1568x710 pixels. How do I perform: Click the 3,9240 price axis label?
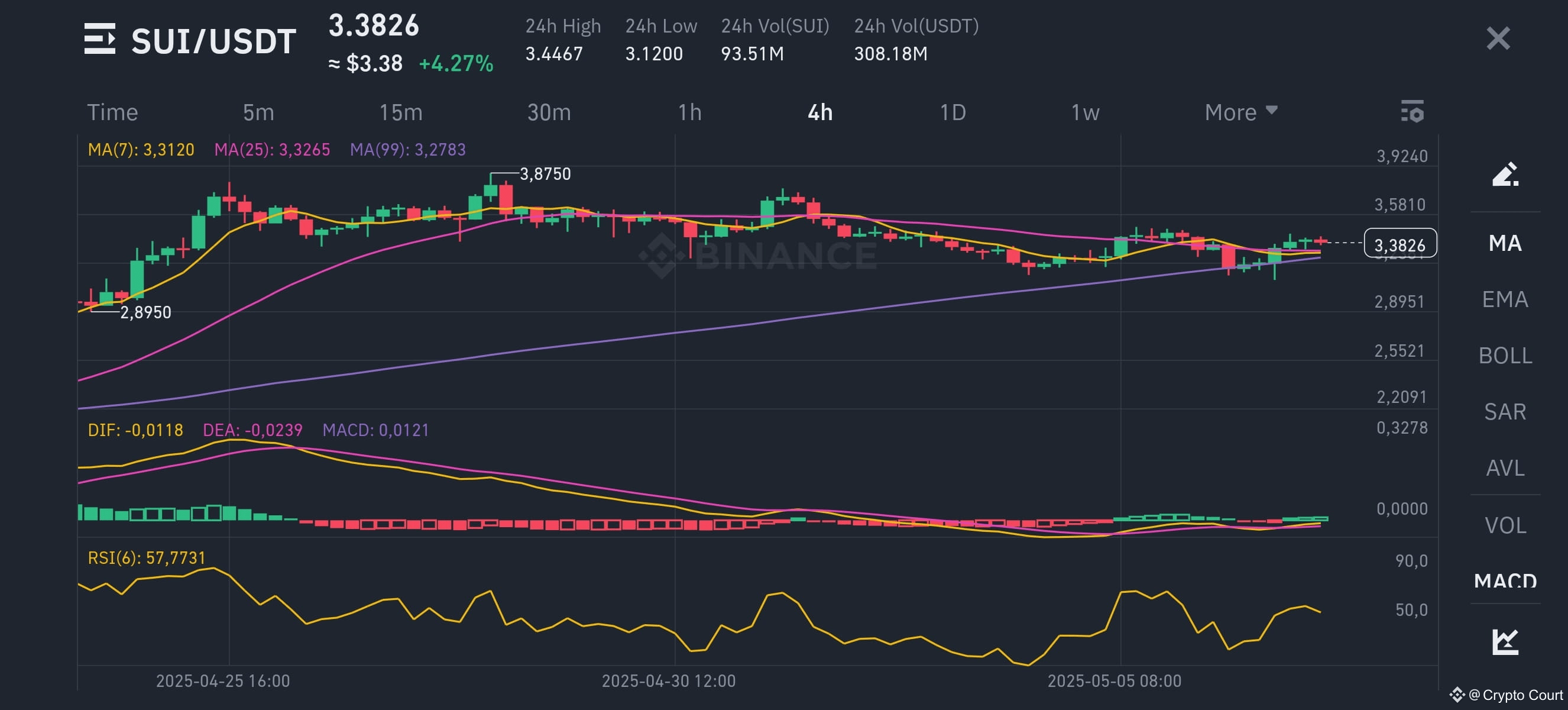1402,156
